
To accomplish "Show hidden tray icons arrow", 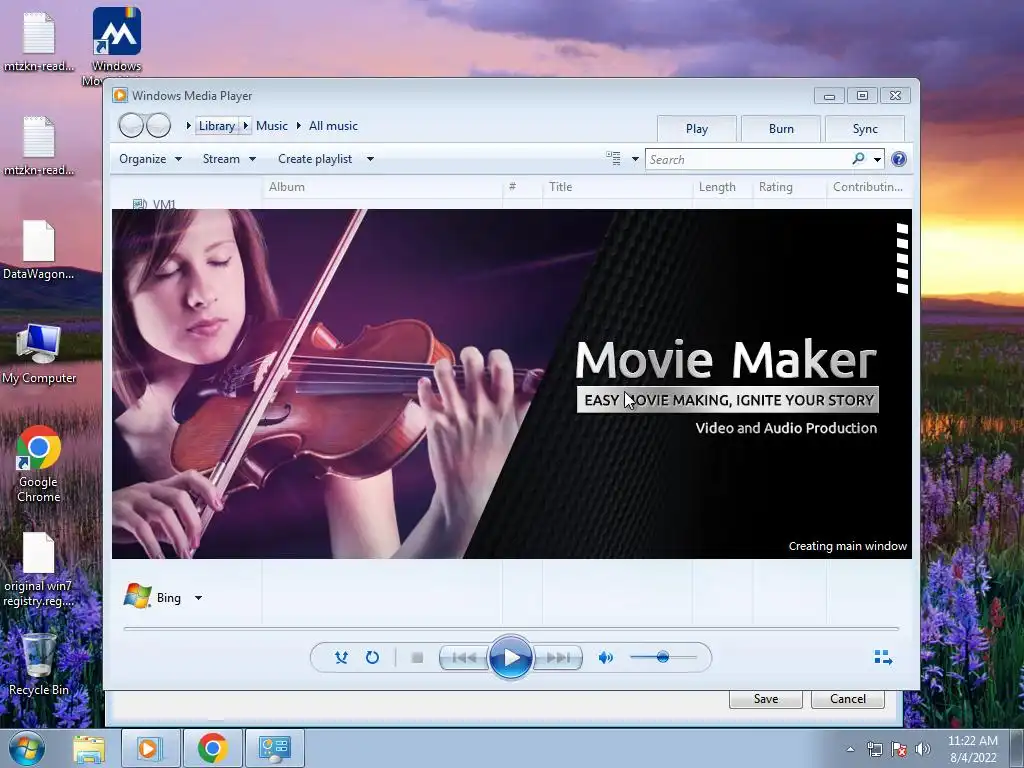I will 850,749.
